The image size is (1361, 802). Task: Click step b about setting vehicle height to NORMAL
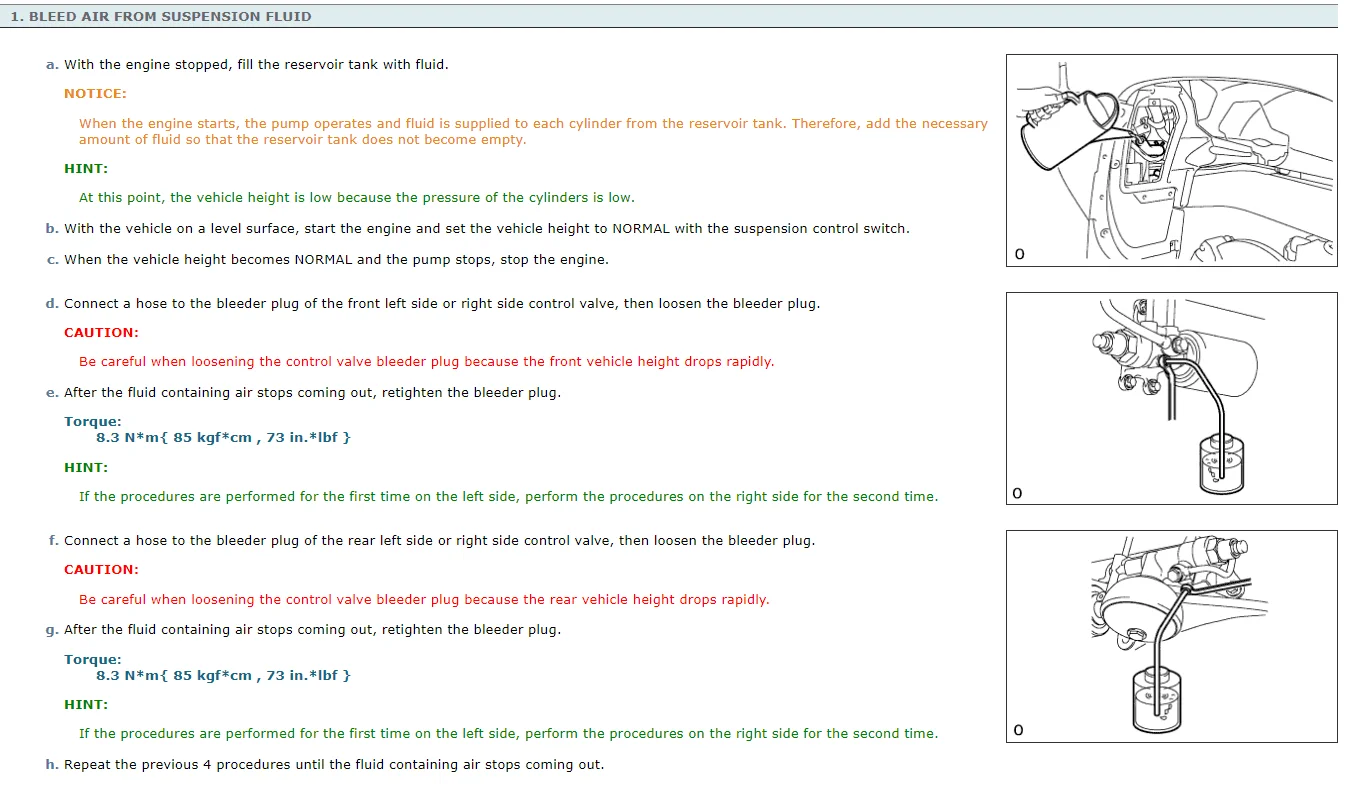[x=486, y=228]
